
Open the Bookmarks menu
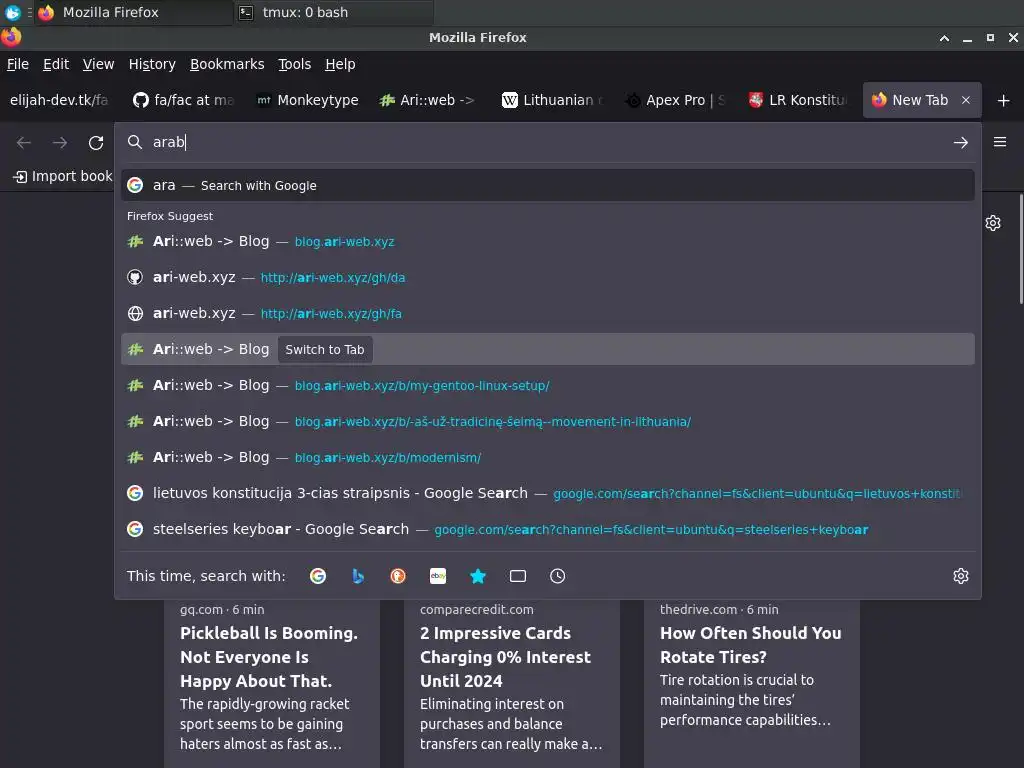(227, 64)
